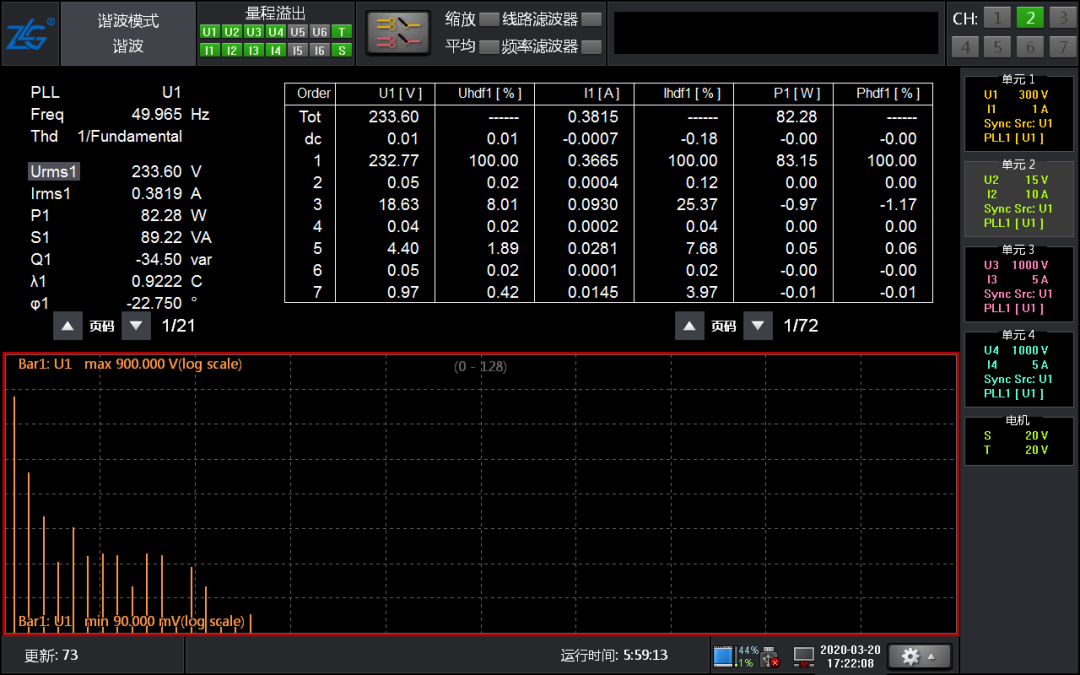The width and height of the screenshot is (1080, 675).
Task: Click the blue storage status icon
Action: (x=723, y=656)
